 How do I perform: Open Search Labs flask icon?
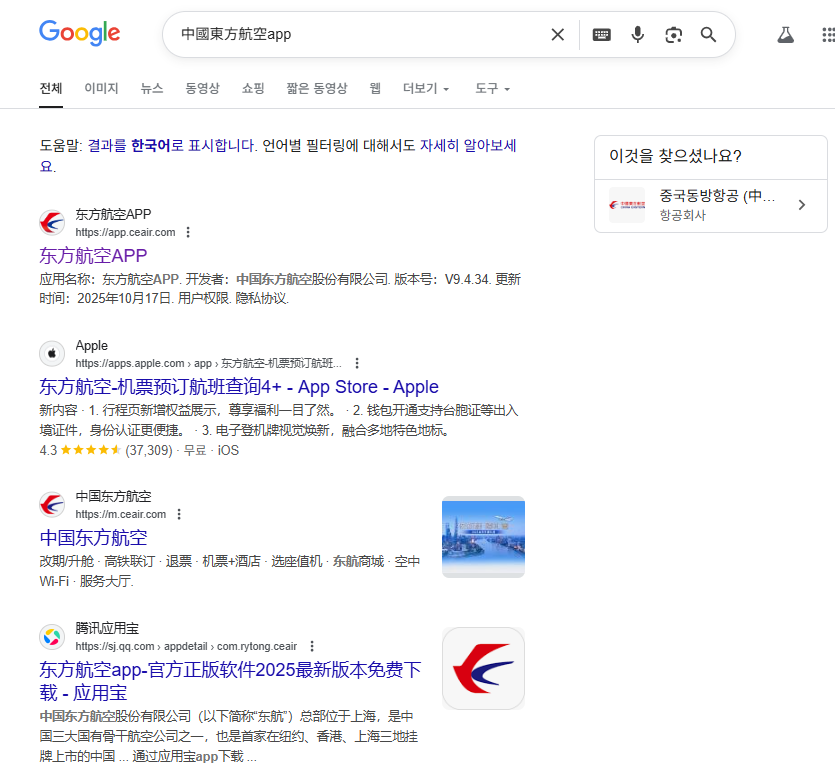click(x=785, y=35)
